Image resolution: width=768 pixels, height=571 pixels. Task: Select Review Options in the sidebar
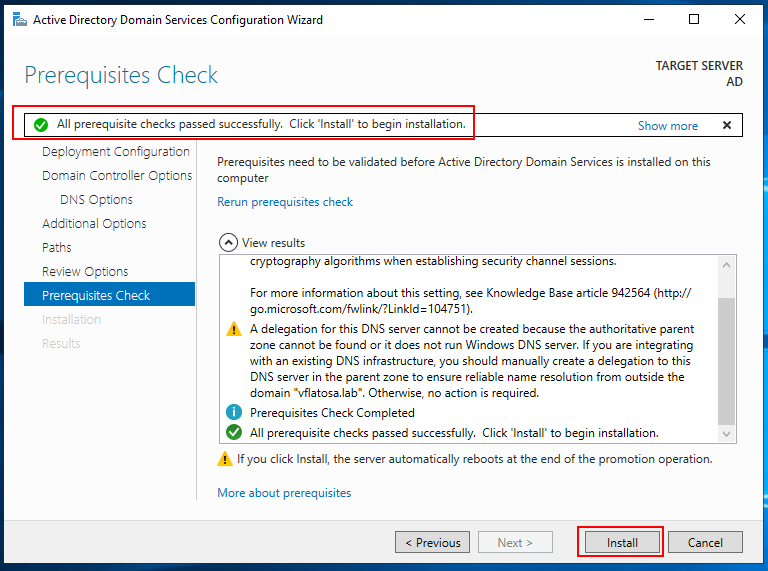(85, 271)
